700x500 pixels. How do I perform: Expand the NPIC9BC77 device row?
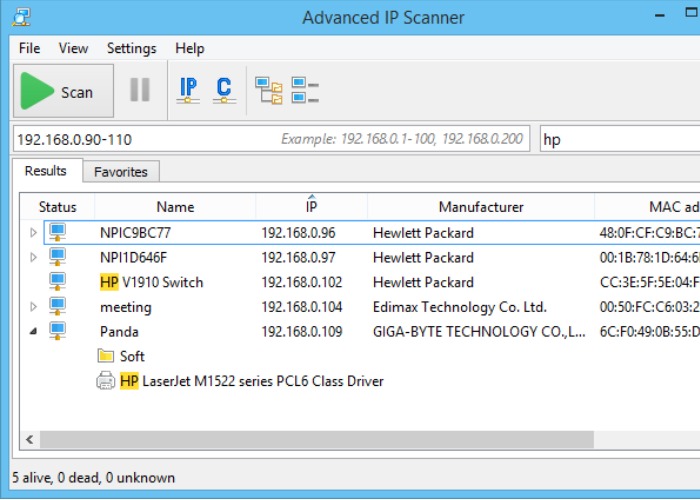point(33,233)
